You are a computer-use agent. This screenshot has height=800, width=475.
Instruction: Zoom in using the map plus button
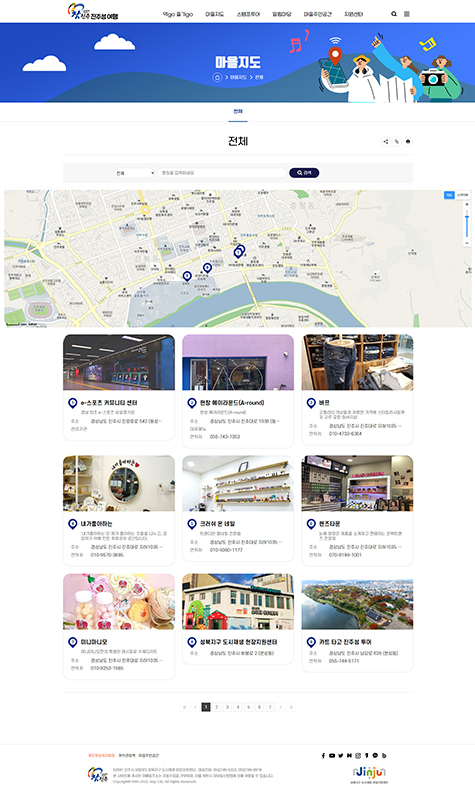point(467,205)
